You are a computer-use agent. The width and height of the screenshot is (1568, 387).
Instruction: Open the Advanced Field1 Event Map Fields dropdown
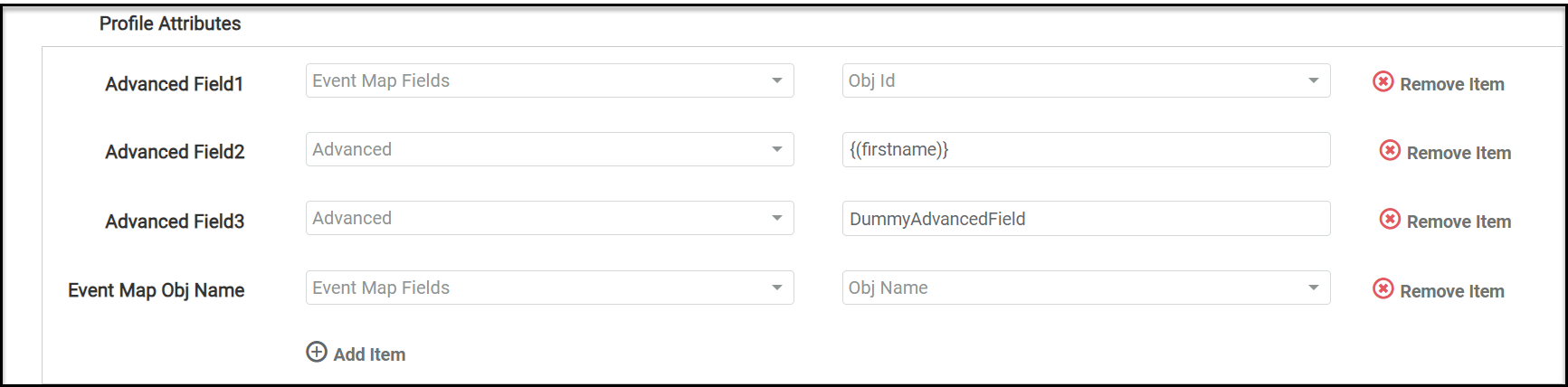[x=549, y=81]
